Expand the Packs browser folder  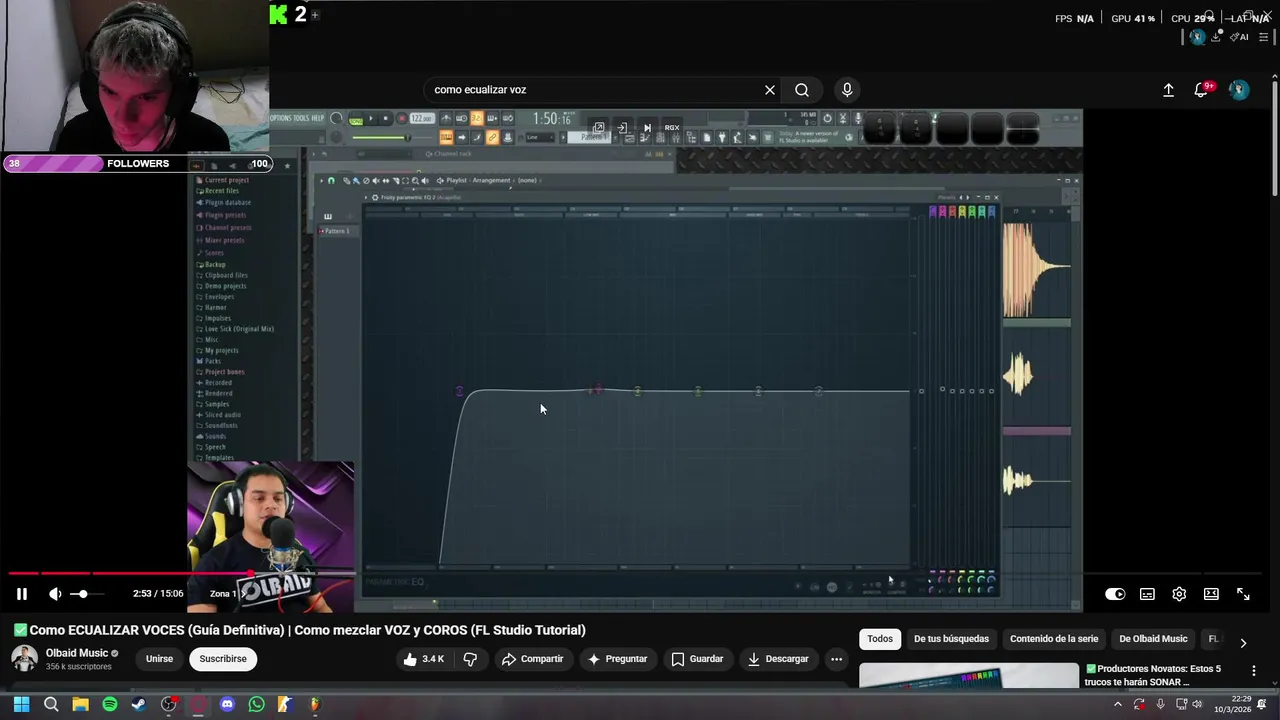click(x=209, y=361)
